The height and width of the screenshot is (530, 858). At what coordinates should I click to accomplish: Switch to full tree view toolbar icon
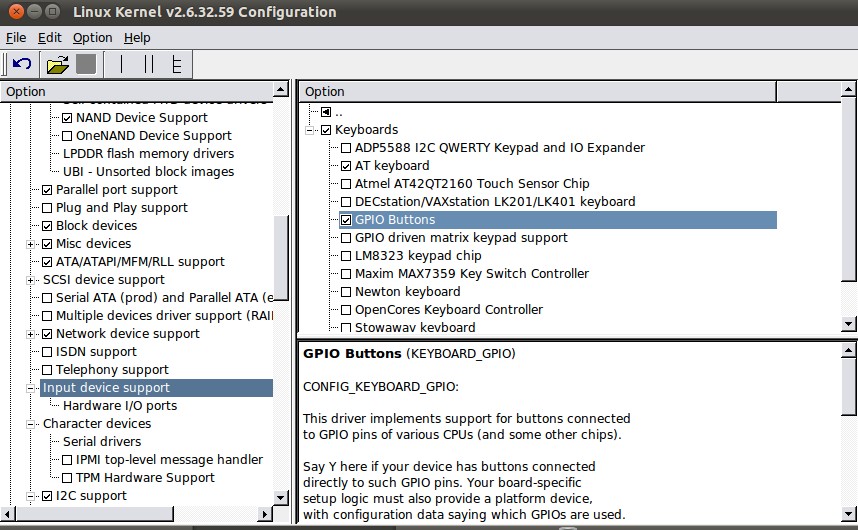[176, 64]
